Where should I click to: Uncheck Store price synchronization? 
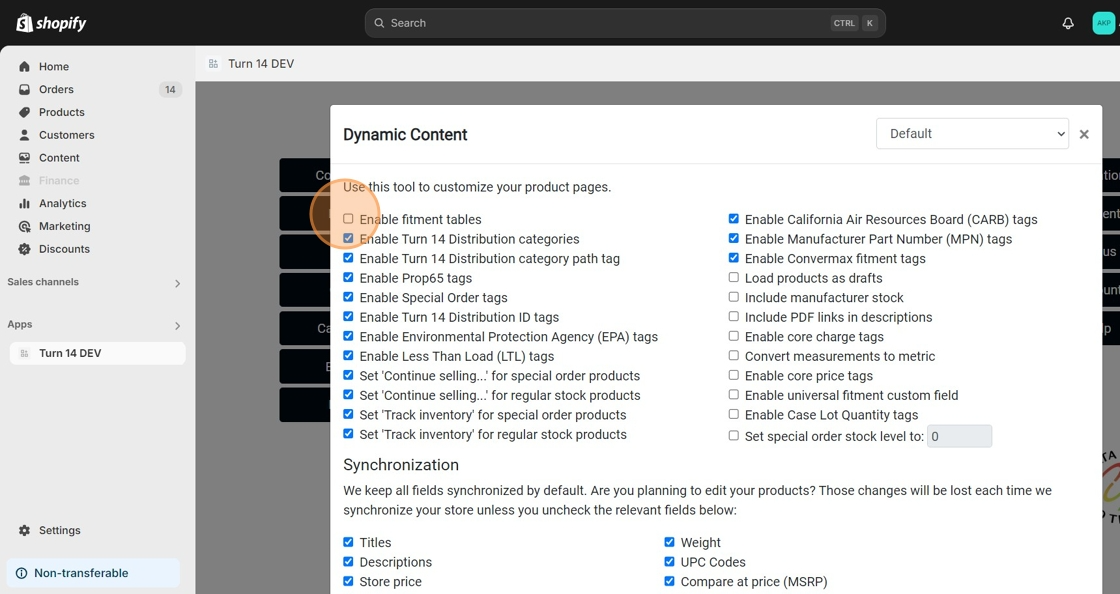pos(348,581)
